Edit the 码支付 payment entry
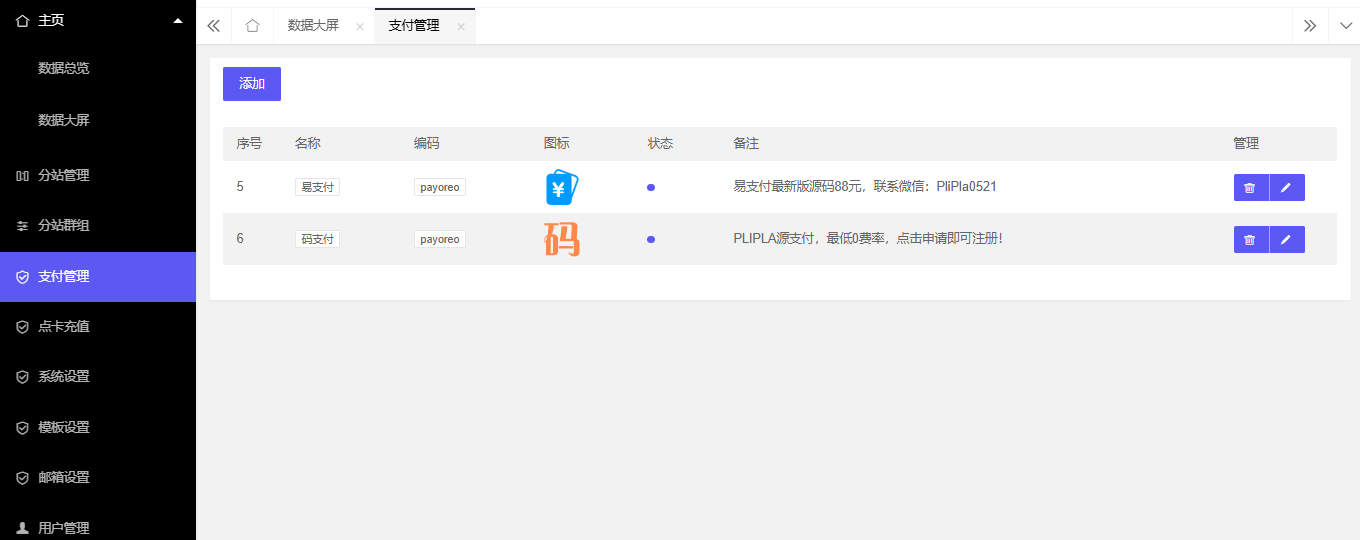This screenshot has height=540, width=1360. click(x=1287, y=240)
